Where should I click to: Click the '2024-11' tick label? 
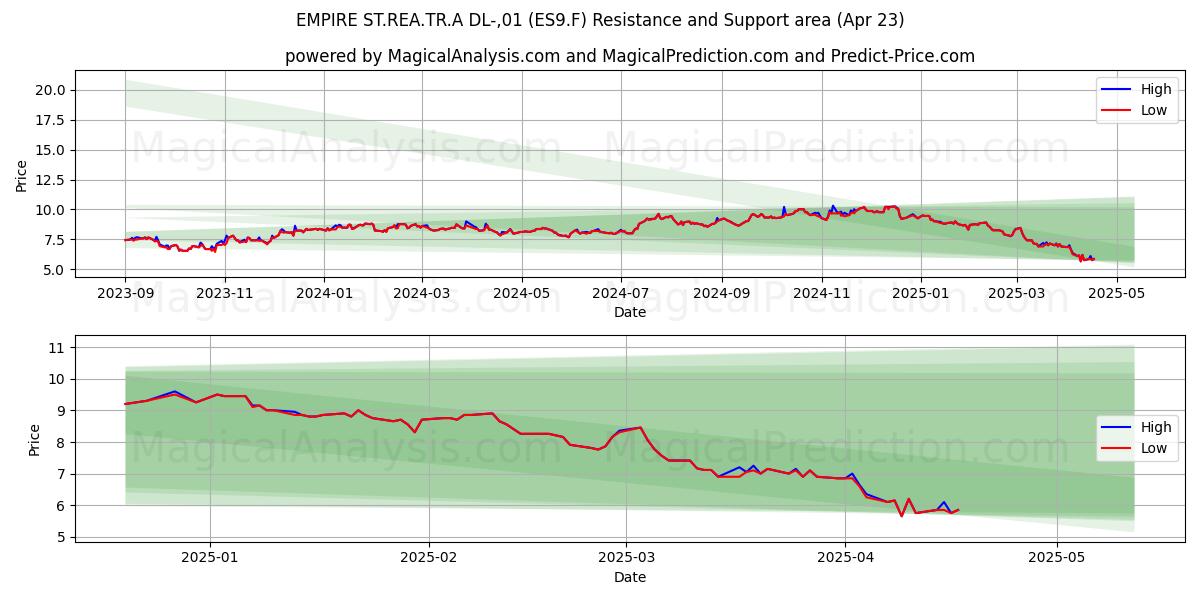click(x=821, y=293)
